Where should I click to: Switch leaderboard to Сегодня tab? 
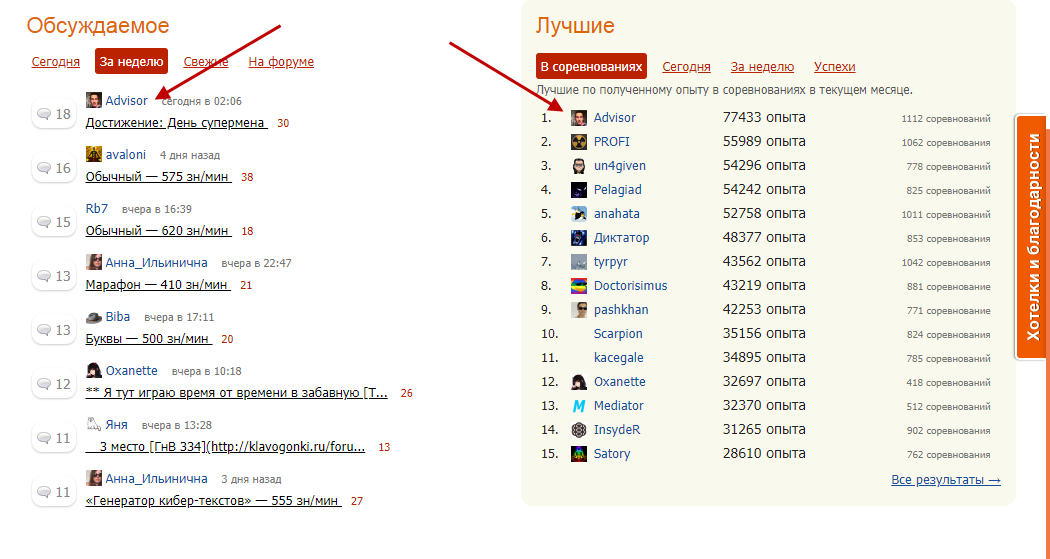pyautogui.click(x=686, y=66)
